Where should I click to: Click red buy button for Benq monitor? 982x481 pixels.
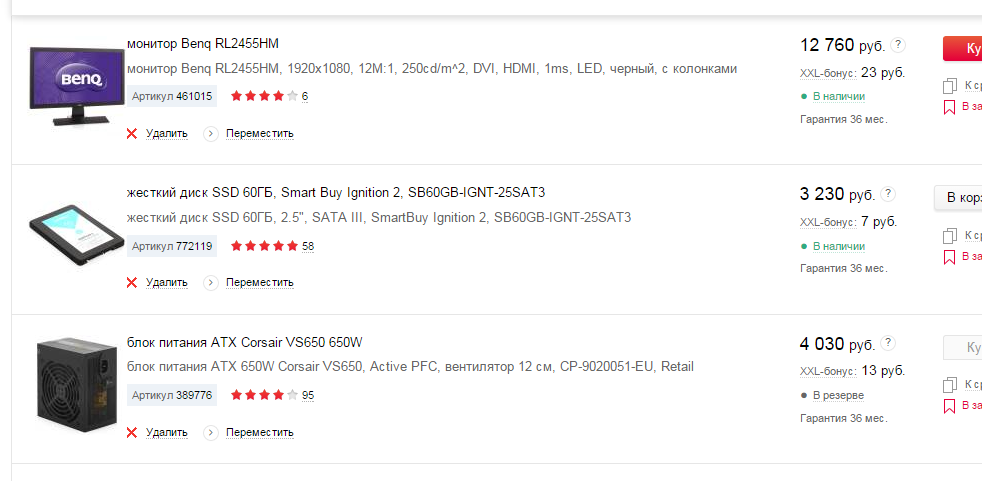pyautogui.click(x=963, y=48)
